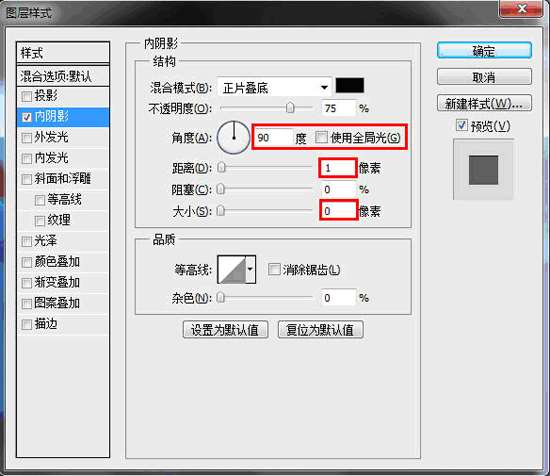
Task: Click the 不透明度 opacity slider handle
Action: (290, 108)
